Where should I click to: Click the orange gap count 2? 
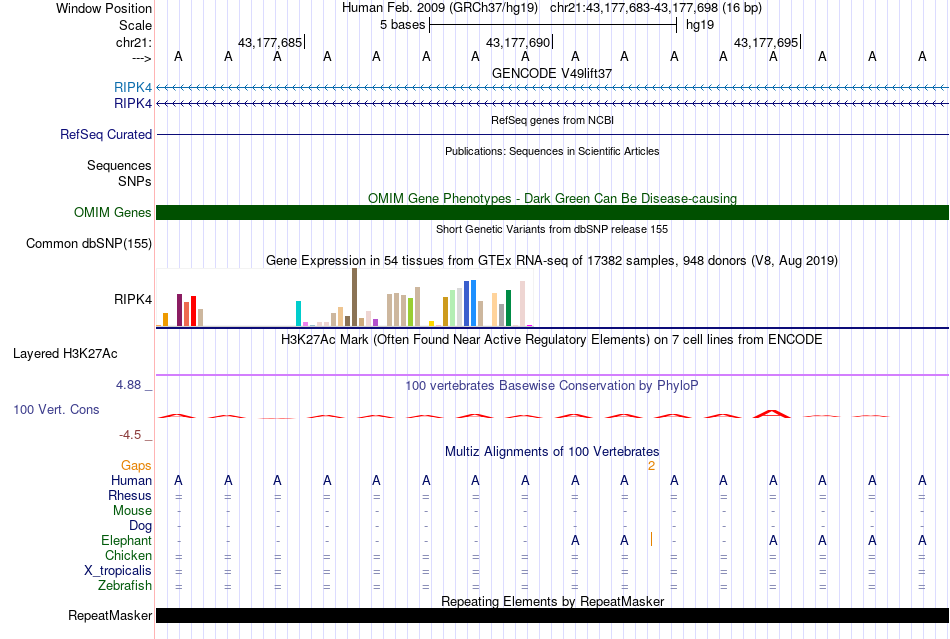(x=651, y=465)
